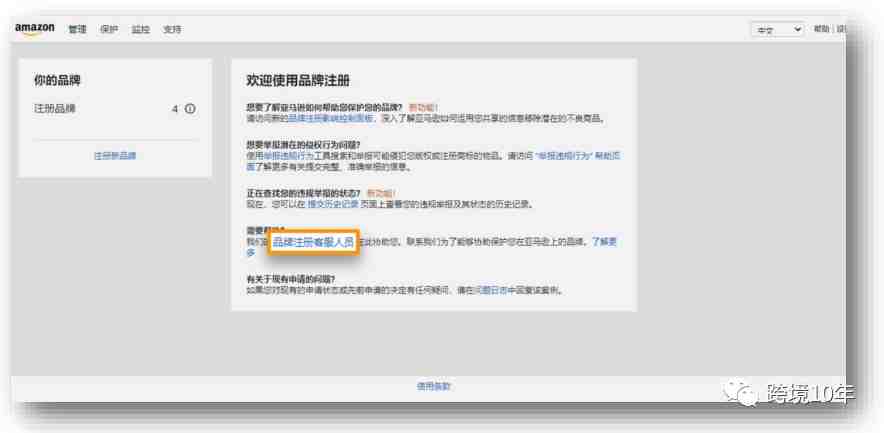
Task: Click the 举报违规行为 tool link
Action: [x=289, y=156]
